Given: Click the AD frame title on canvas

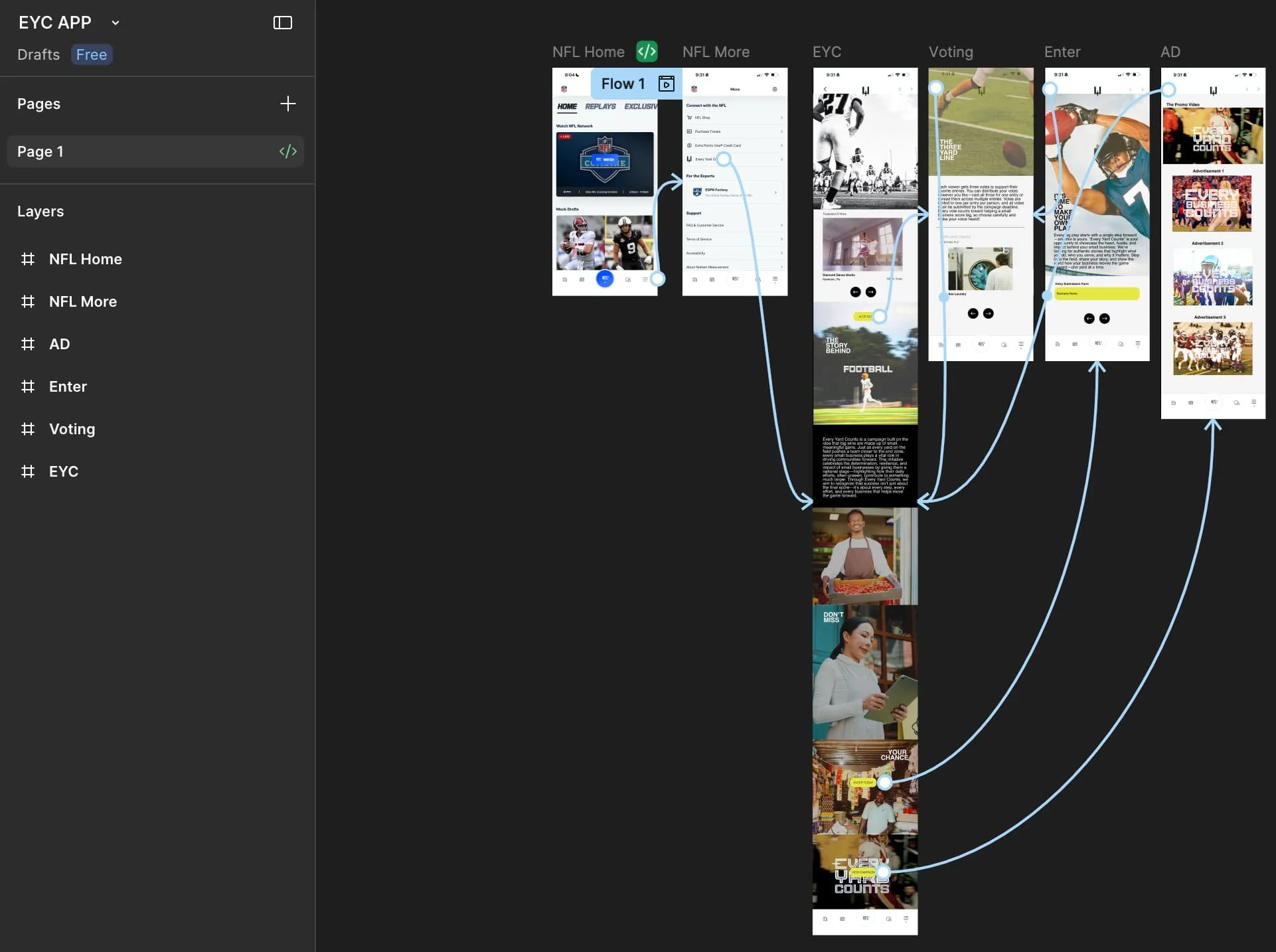Looking at the screenshot, I should (1170, 52).
